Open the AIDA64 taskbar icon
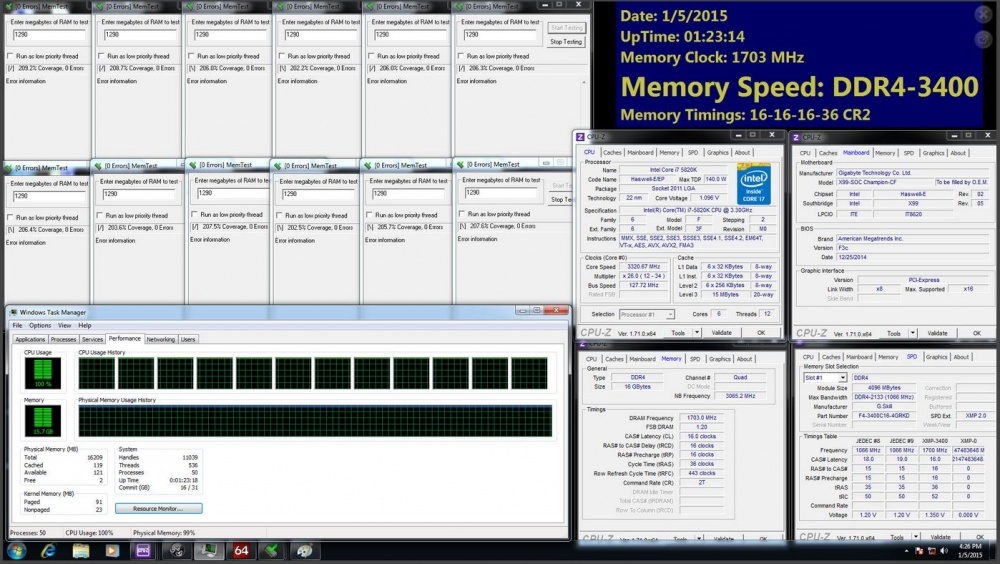Viewport: 1000px width, 564px height. tap(241, 551)
